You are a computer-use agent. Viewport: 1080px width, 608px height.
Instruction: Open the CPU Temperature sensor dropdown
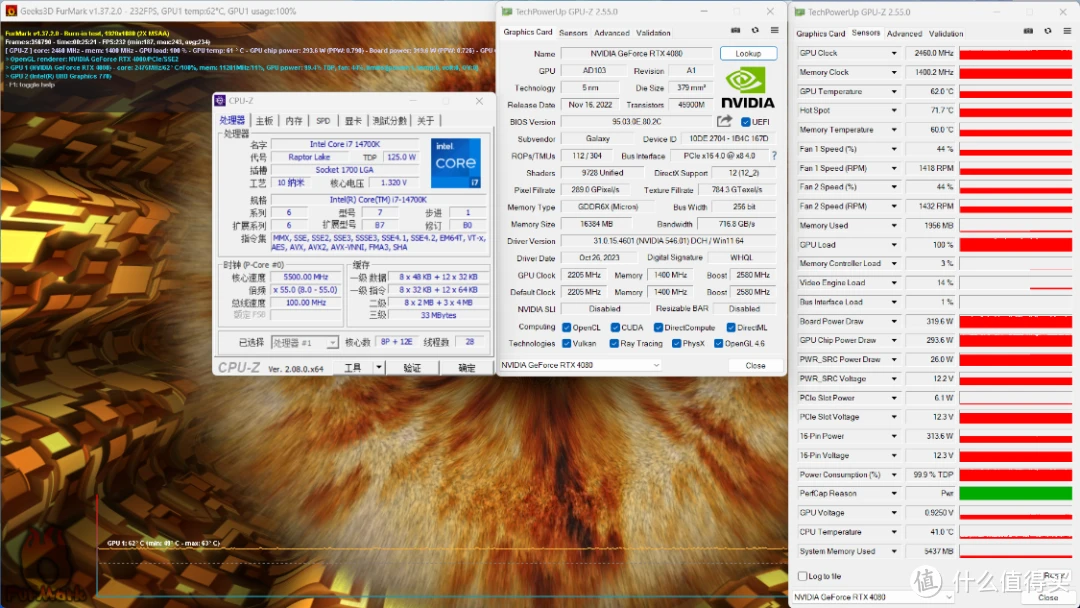point(894,532)
